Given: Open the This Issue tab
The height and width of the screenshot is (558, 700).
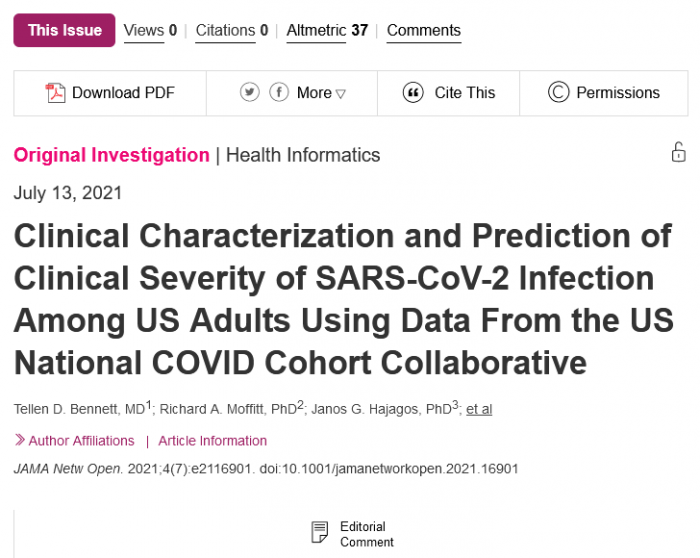Looking at the screenshot, I should [x=64, y=30].
